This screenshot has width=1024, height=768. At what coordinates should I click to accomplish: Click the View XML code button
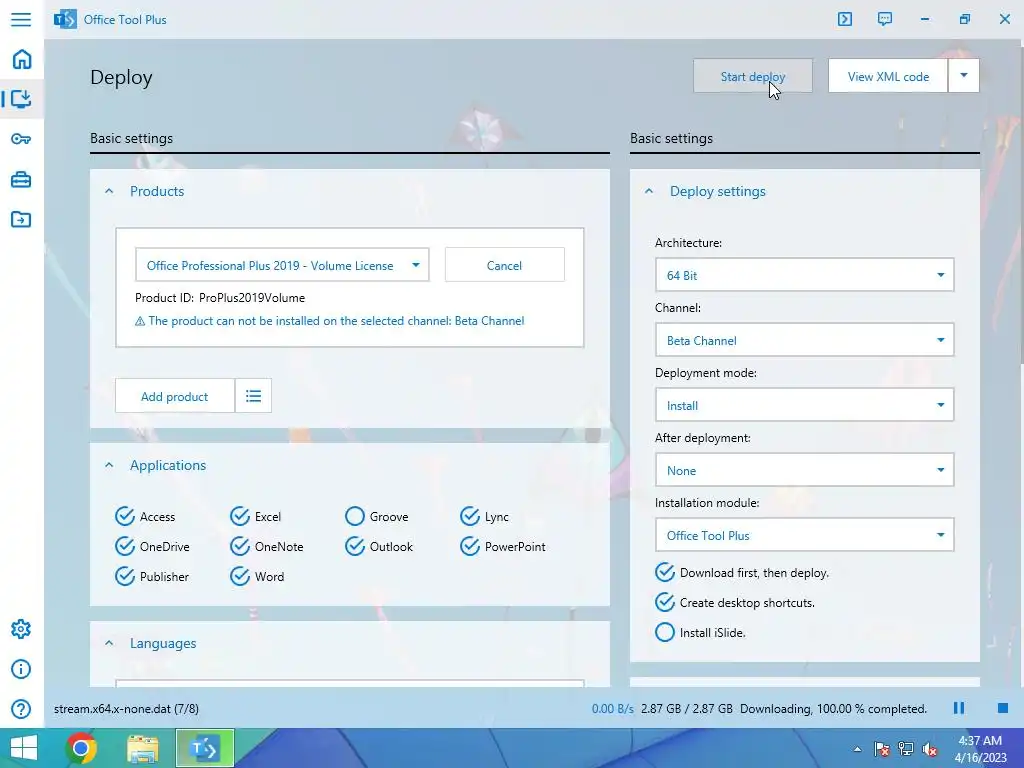click(888, 76)
